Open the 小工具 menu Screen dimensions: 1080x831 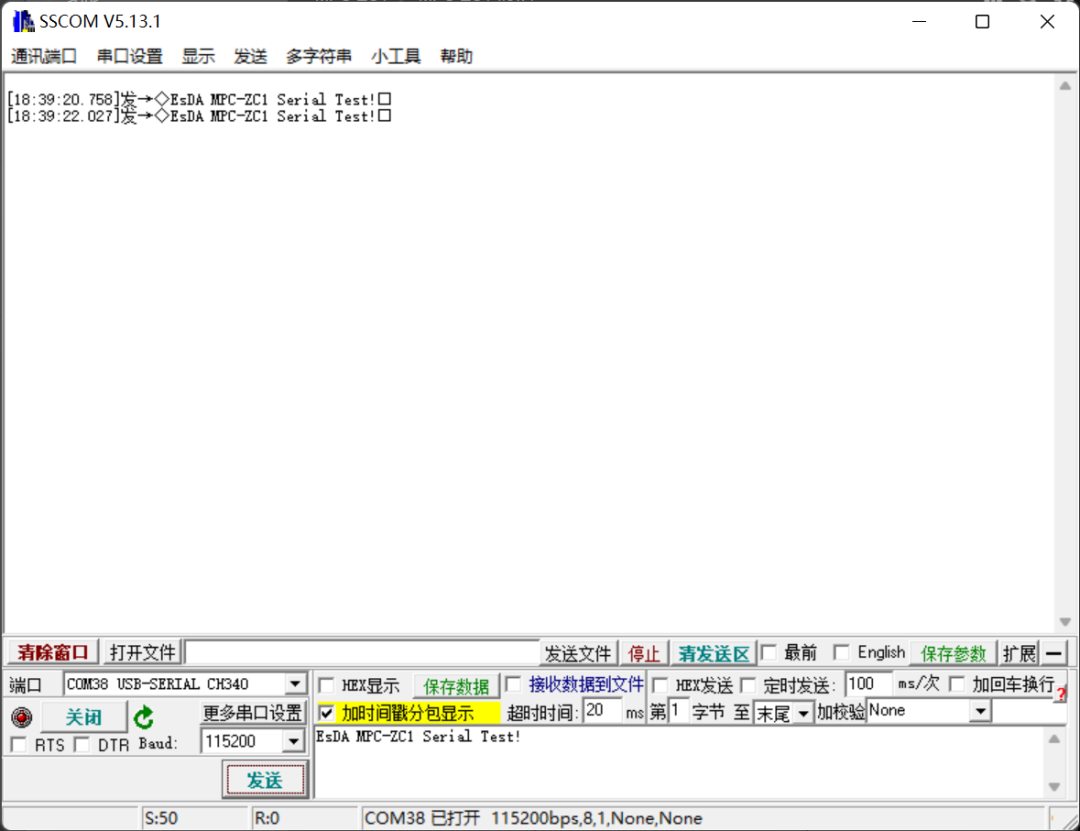(396, 56)
